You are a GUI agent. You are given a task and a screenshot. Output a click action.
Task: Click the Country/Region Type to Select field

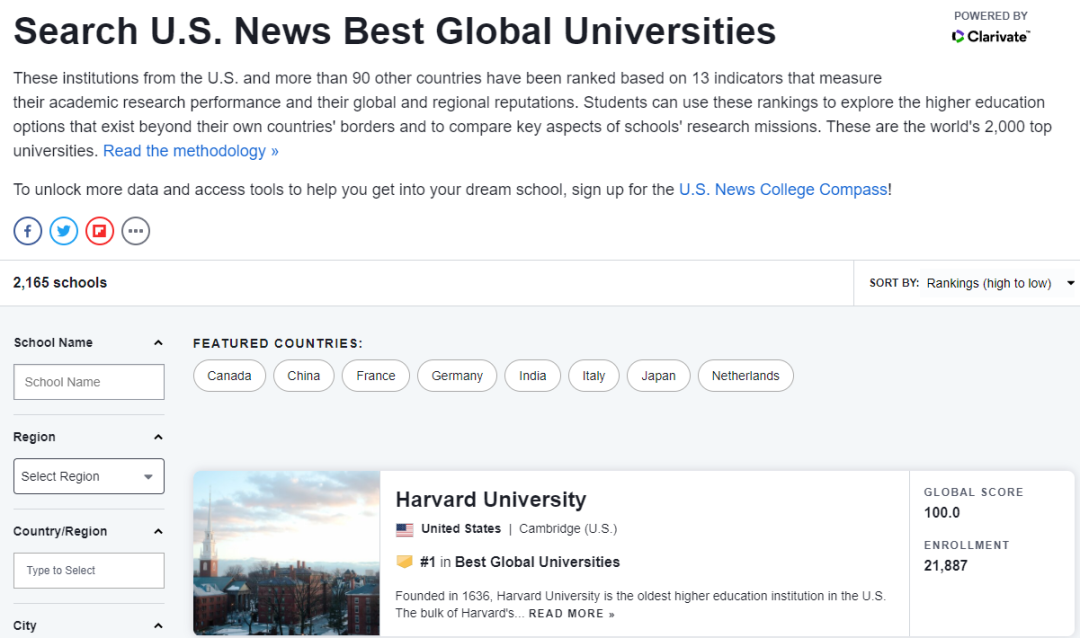(89, 570)
